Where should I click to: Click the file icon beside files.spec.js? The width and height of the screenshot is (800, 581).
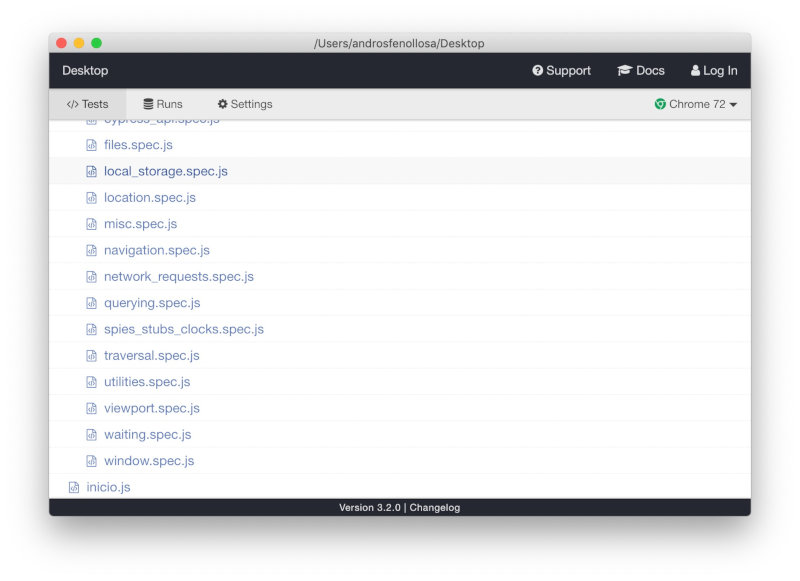91,145
